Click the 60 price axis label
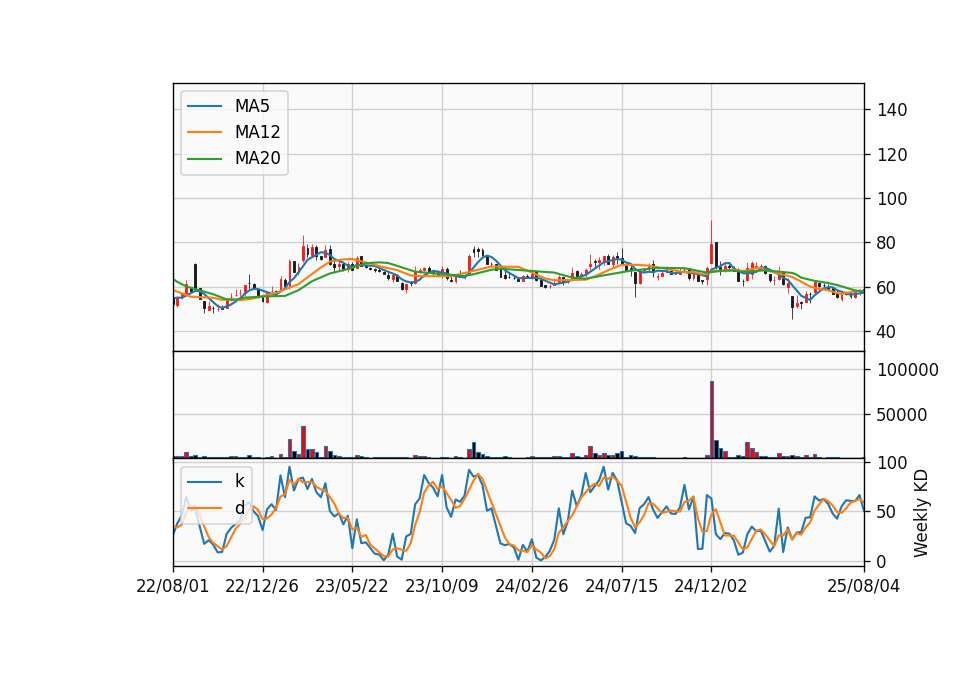Viewport: 960px width, 690px height. pyautogui.click(x=887, y=288)
